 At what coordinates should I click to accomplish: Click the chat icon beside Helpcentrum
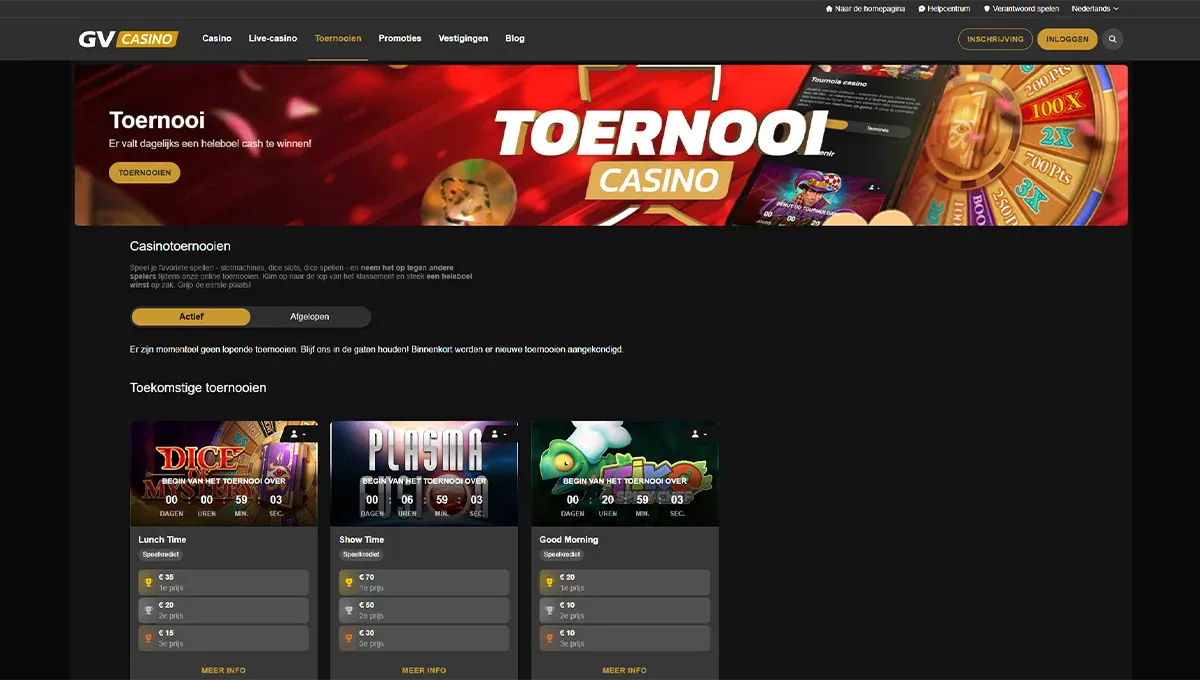[922, 8]
